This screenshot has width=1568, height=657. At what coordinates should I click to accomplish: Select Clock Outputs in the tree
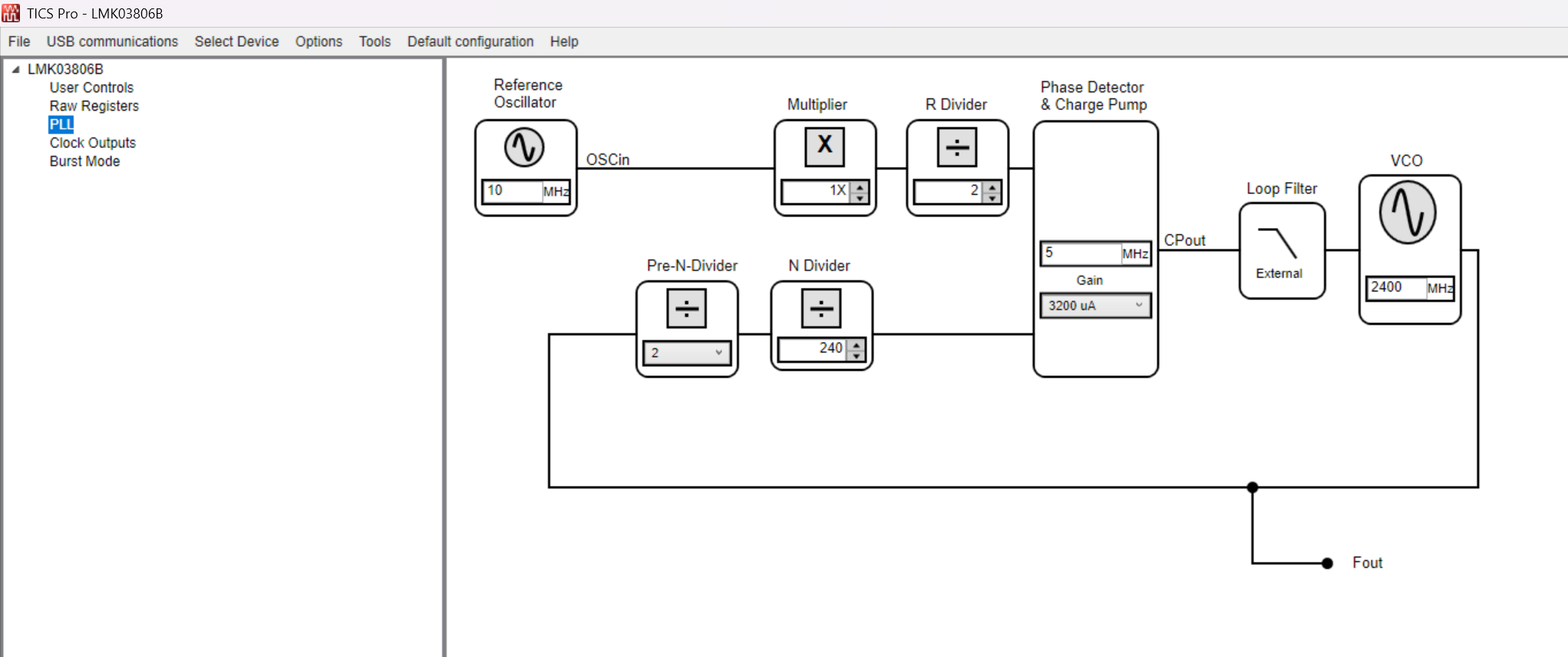point(93,143)
